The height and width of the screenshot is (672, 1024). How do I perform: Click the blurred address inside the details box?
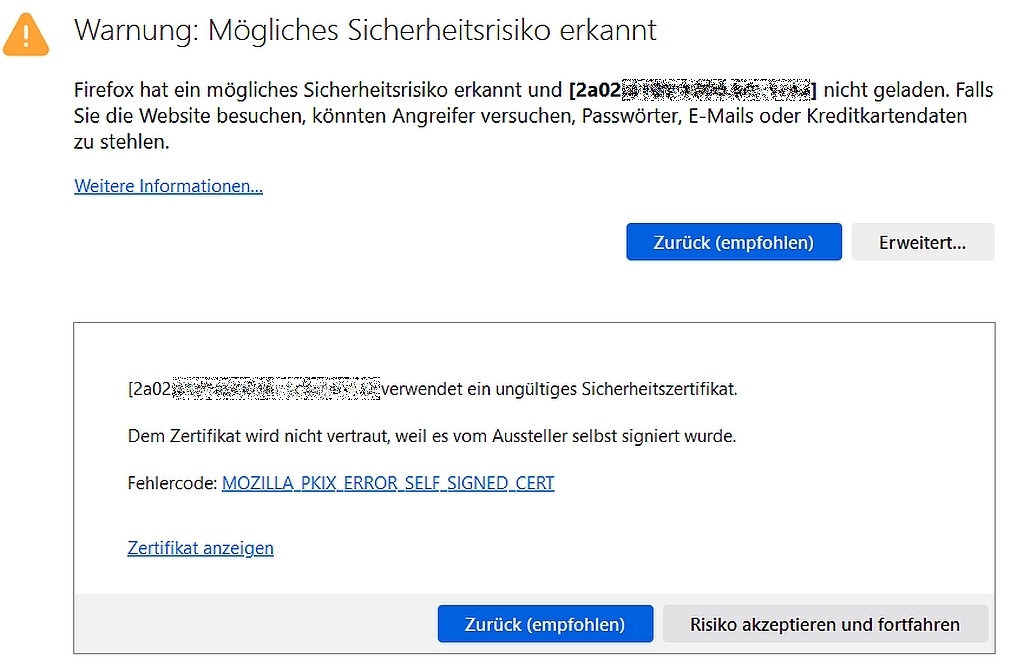(x=254, y=388)
